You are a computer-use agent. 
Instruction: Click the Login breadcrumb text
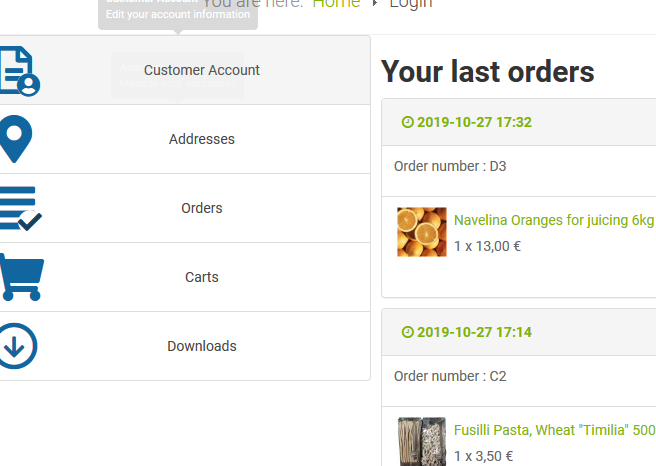point(411,4)
